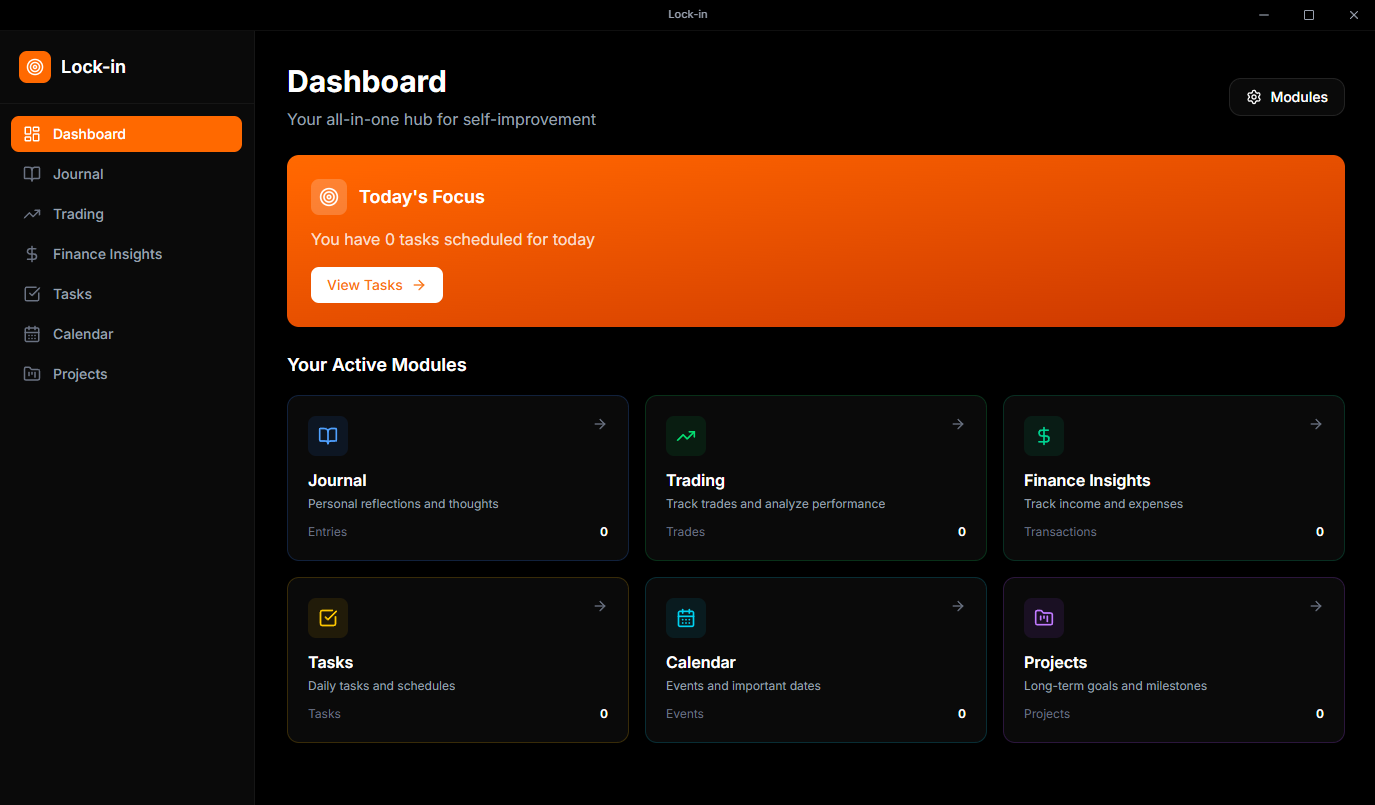
Task: Click the green Trading chart icon in card
Action: [686, 436]
